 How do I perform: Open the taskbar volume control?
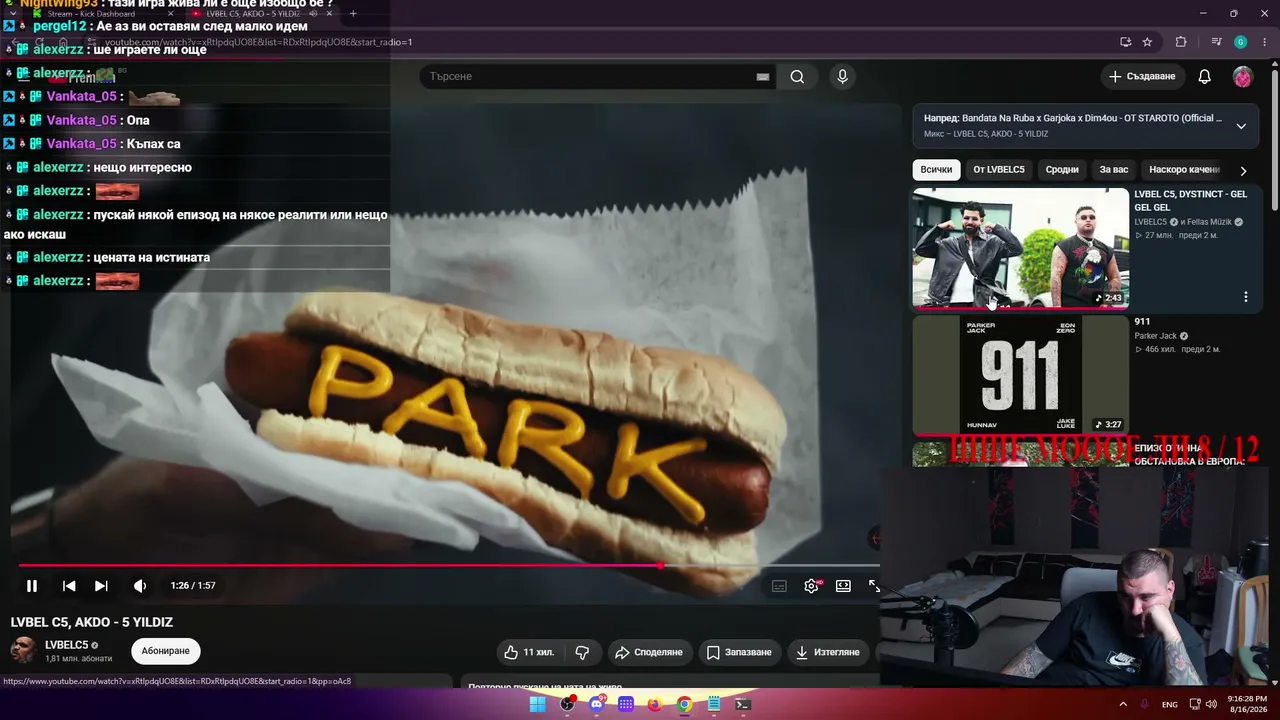[x=1212, y=704]
